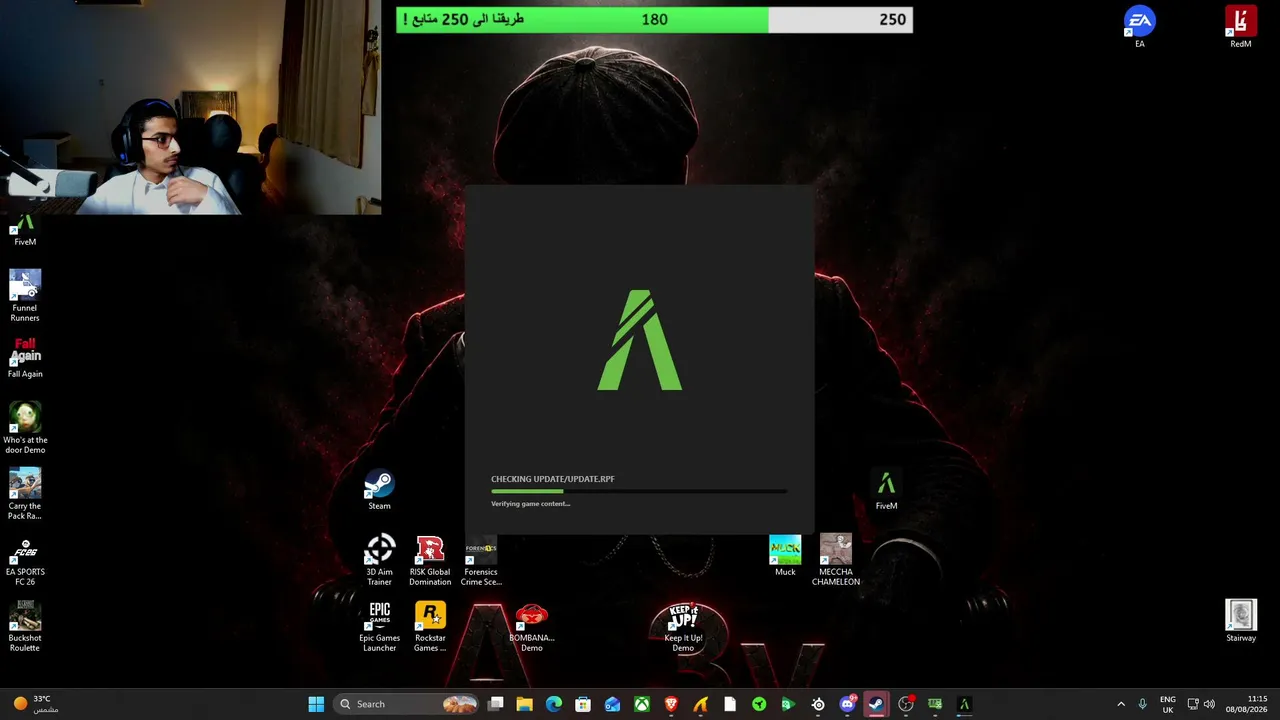1280x720 pixels.
Task: Click the 'CHECKING UPDATE/UPDATE.RPF' status text
Action: pyautogui.click(x=552, y=479)
